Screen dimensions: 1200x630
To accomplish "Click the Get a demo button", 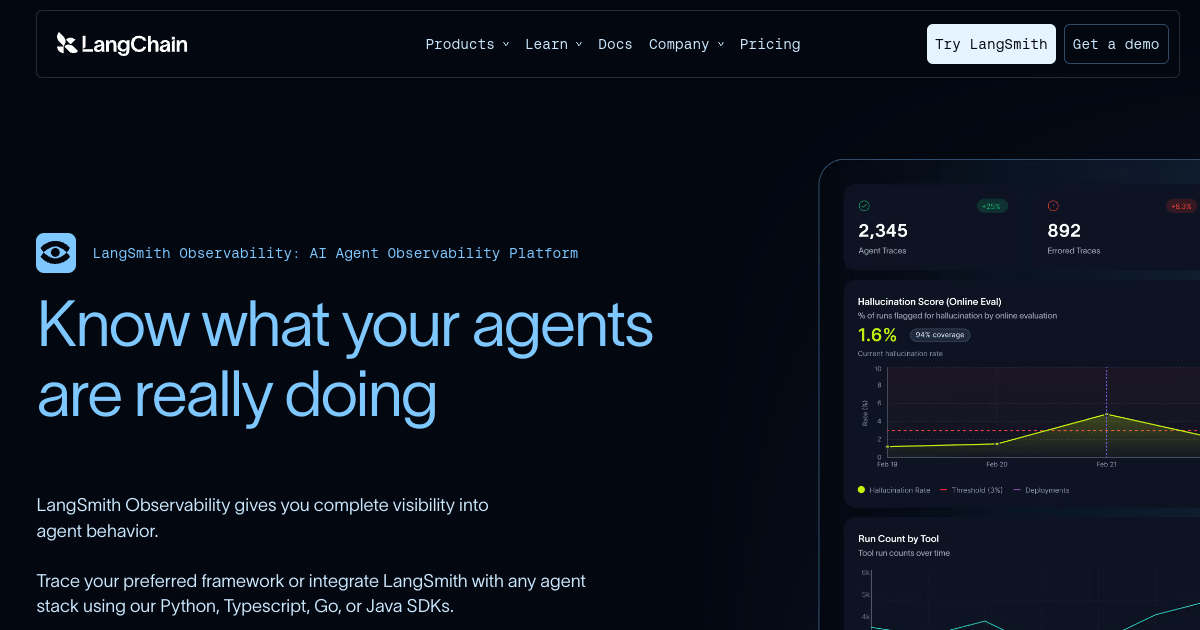I will 1116,44.
